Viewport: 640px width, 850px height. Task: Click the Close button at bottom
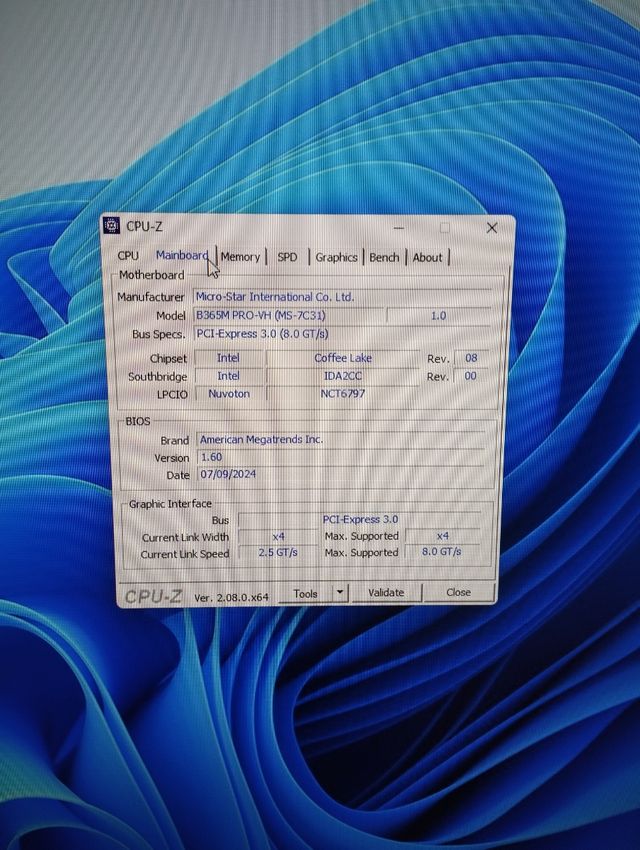coord(458,592)
